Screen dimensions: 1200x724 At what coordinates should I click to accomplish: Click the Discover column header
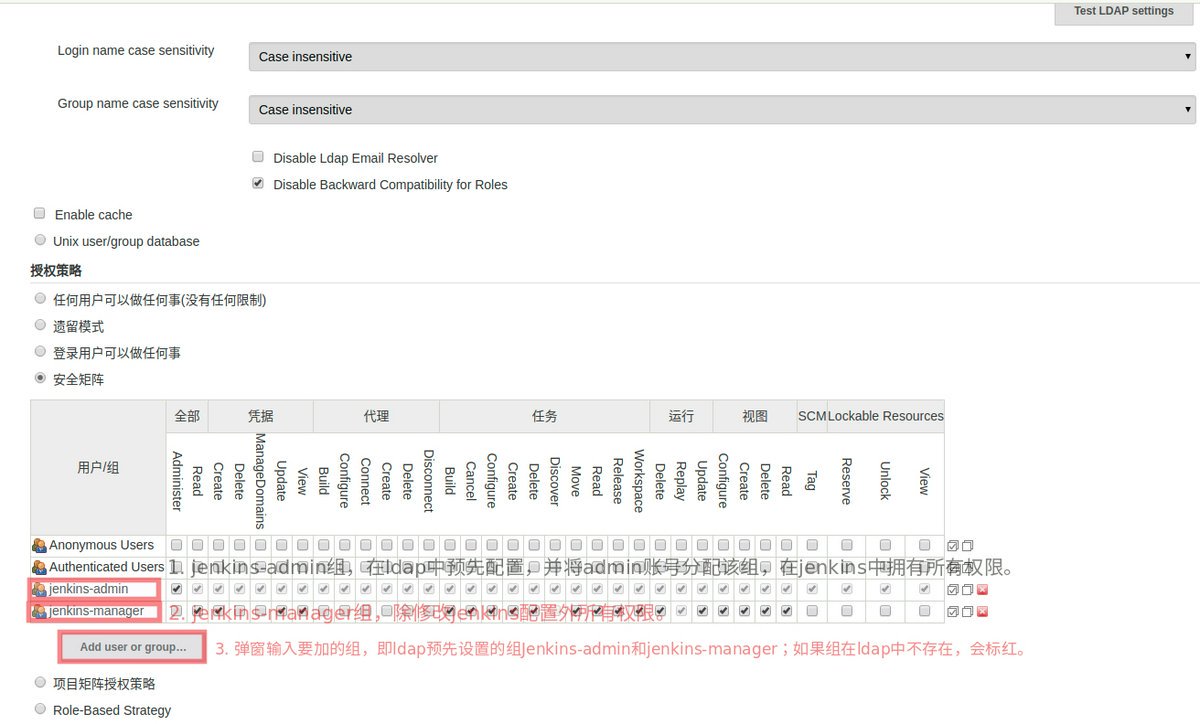[554, 481]
